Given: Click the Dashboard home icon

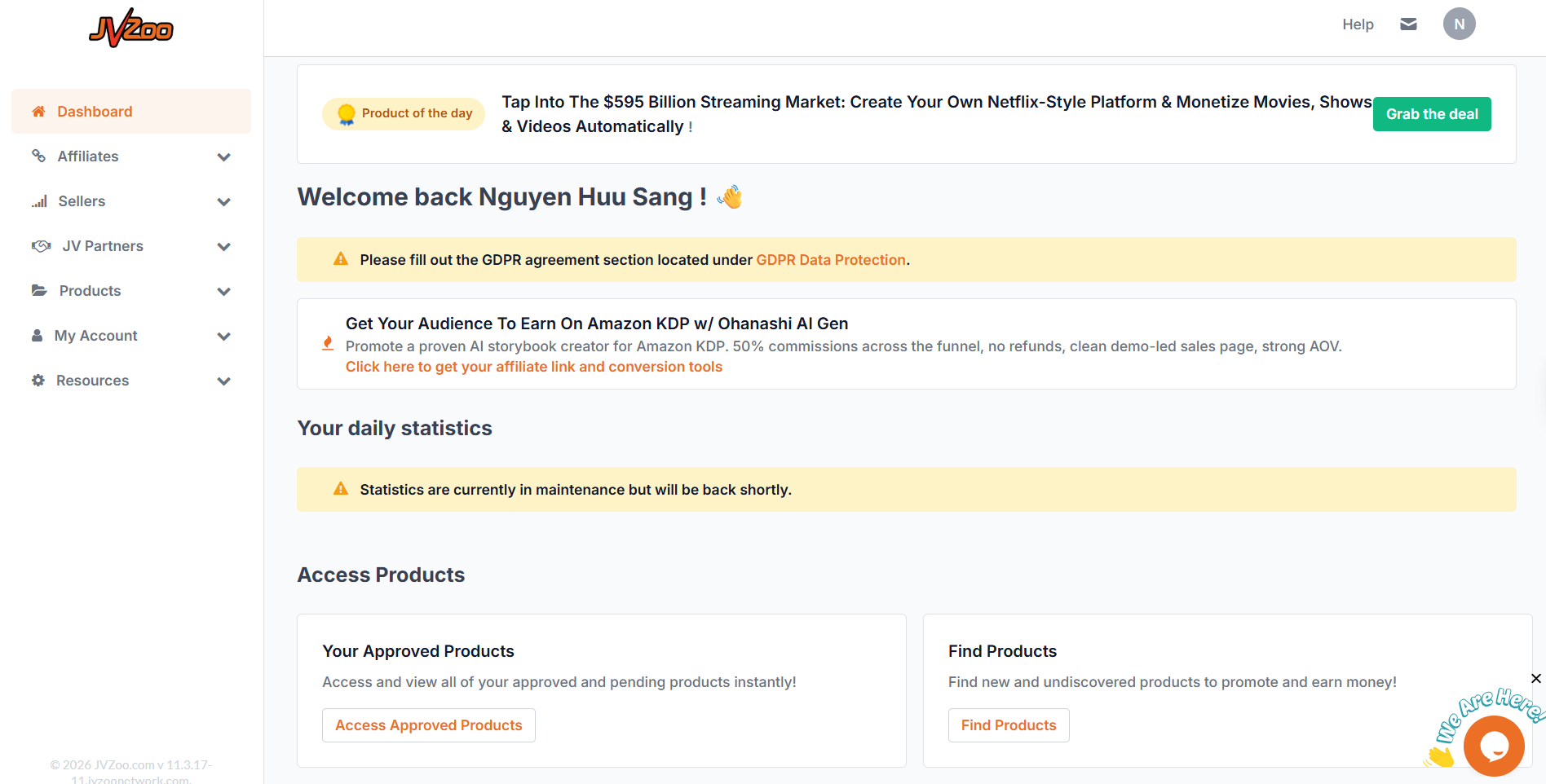Looking at the screenshot, I should 38,112.
